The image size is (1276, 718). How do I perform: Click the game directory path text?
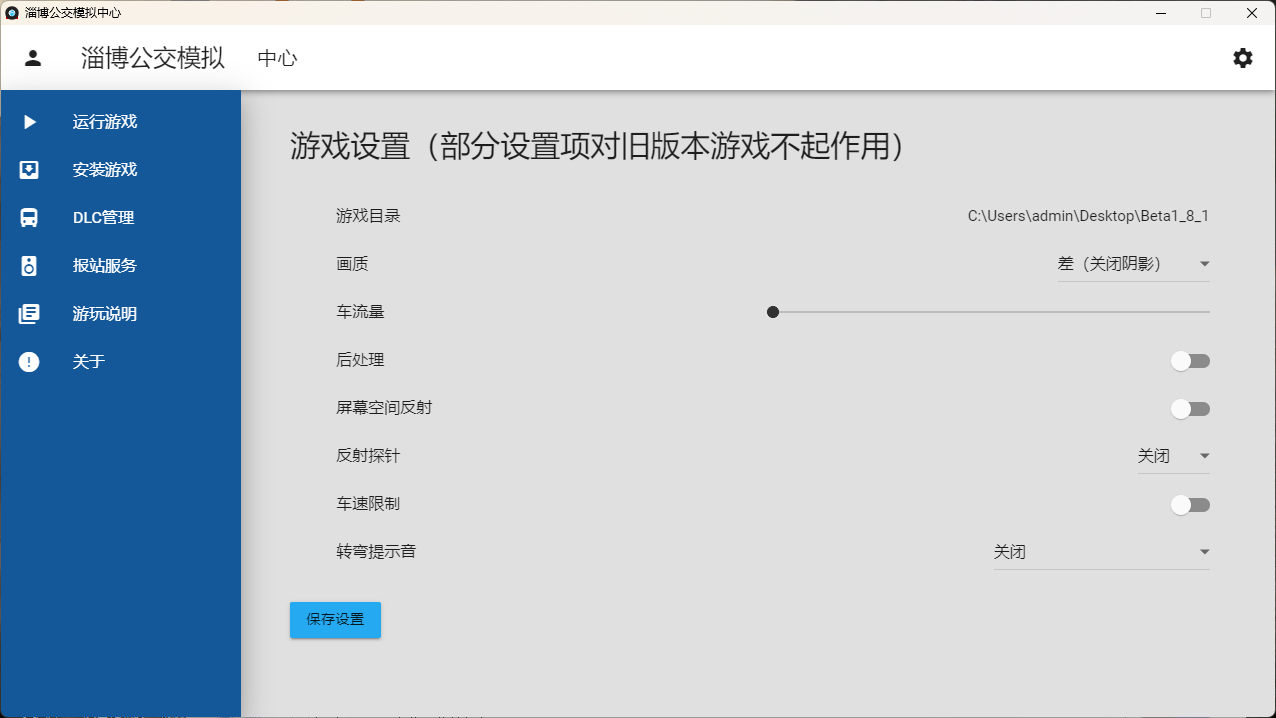pyautogui.click(x=1088, y=216)
